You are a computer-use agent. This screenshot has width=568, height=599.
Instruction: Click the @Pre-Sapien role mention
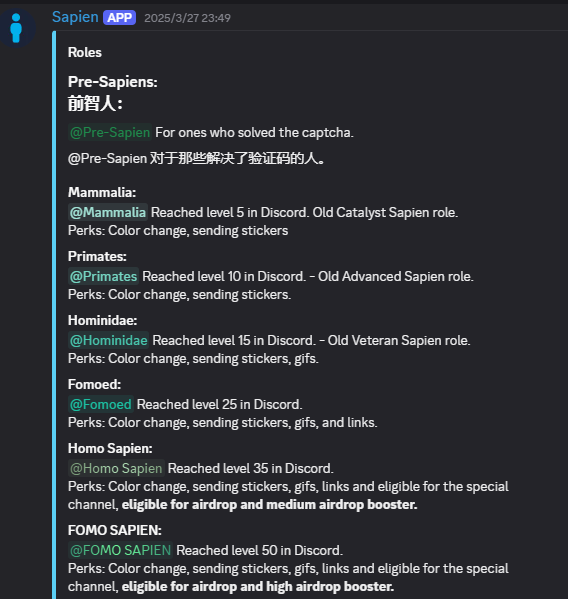[x=110, y=133]
